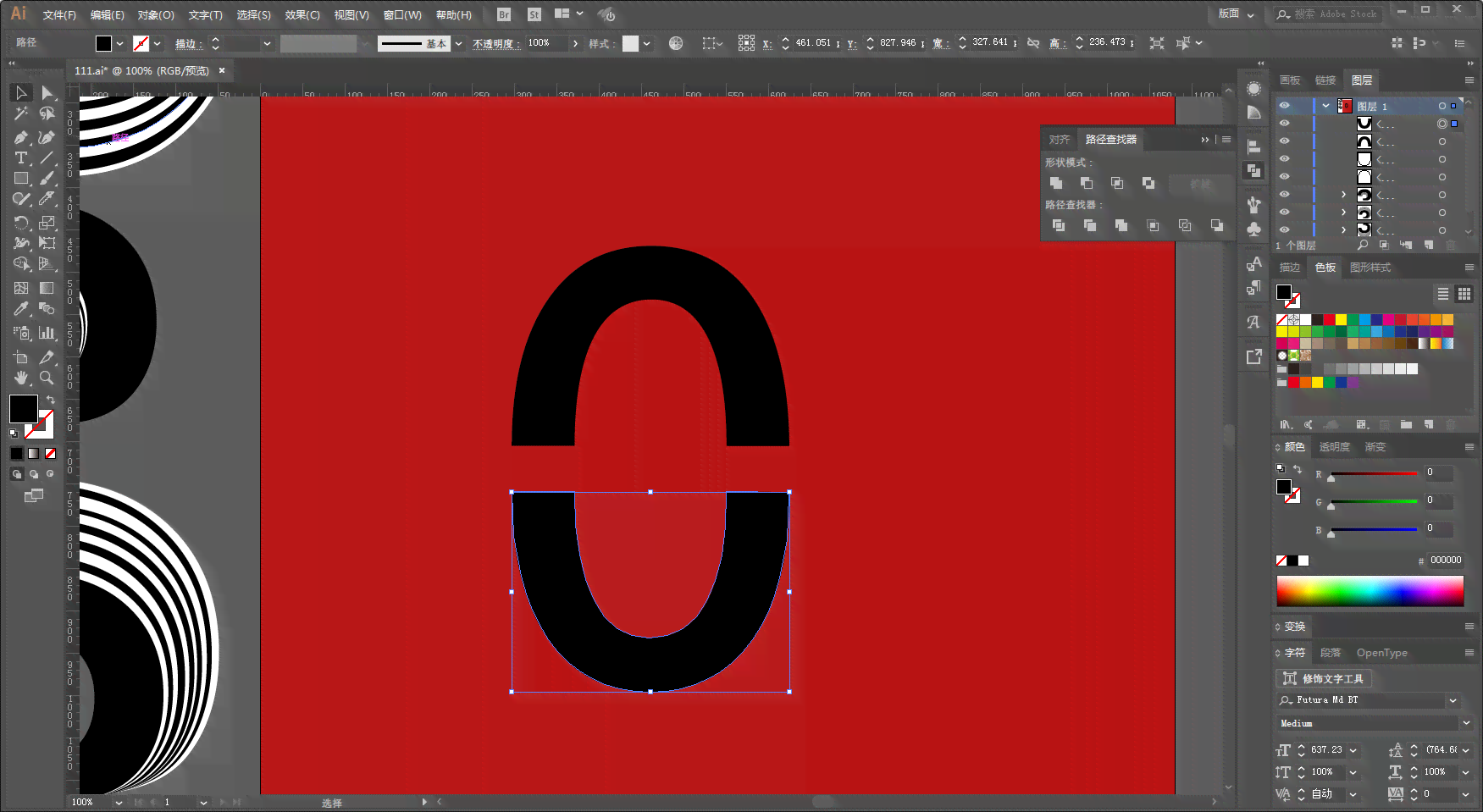Click the hex color 000000 field
Screen dimensions: 1483x812
[1446, 560]
